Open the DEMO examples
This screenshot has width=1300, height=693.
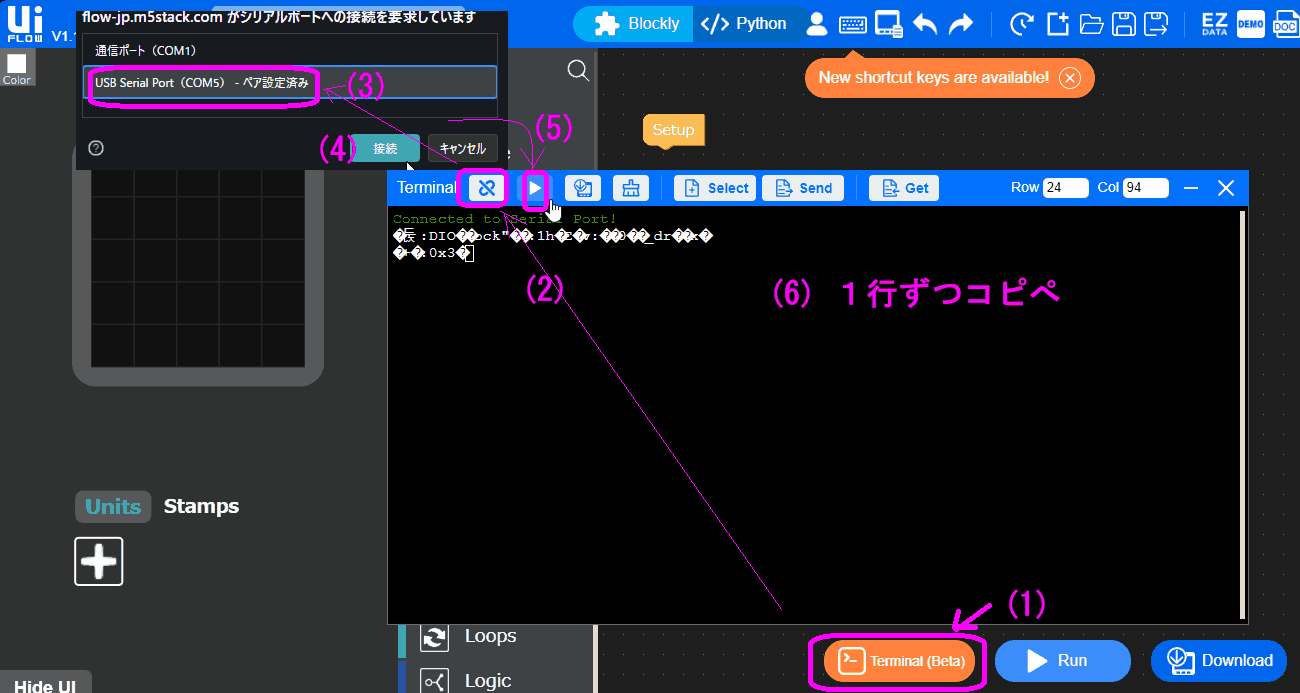1250,23
